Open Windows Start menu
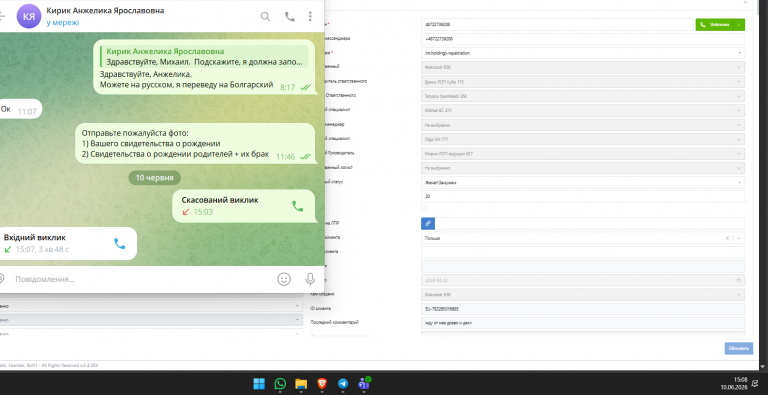The width and height of the screenshot is (768, 395). 259,384
